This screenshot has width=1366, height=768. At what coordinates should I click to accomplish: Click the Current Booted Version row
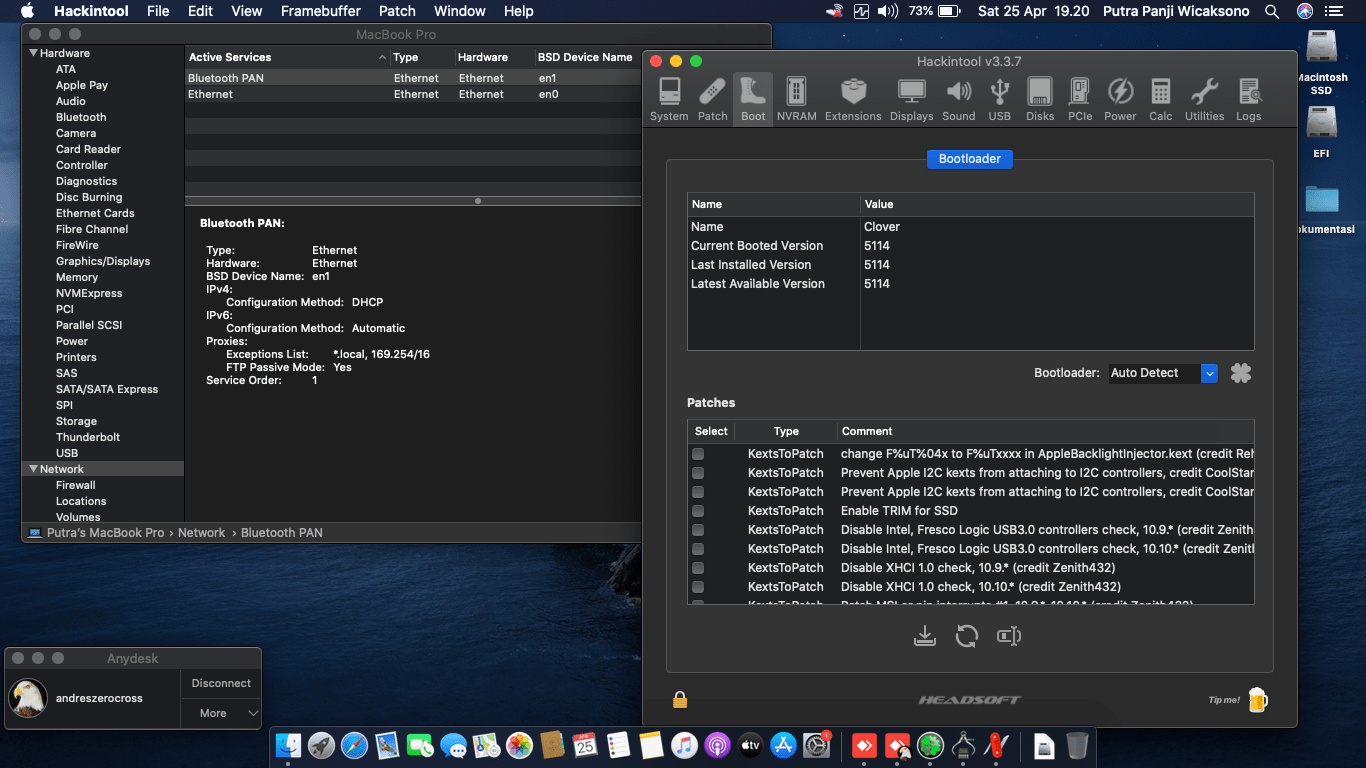coord(970,246)
